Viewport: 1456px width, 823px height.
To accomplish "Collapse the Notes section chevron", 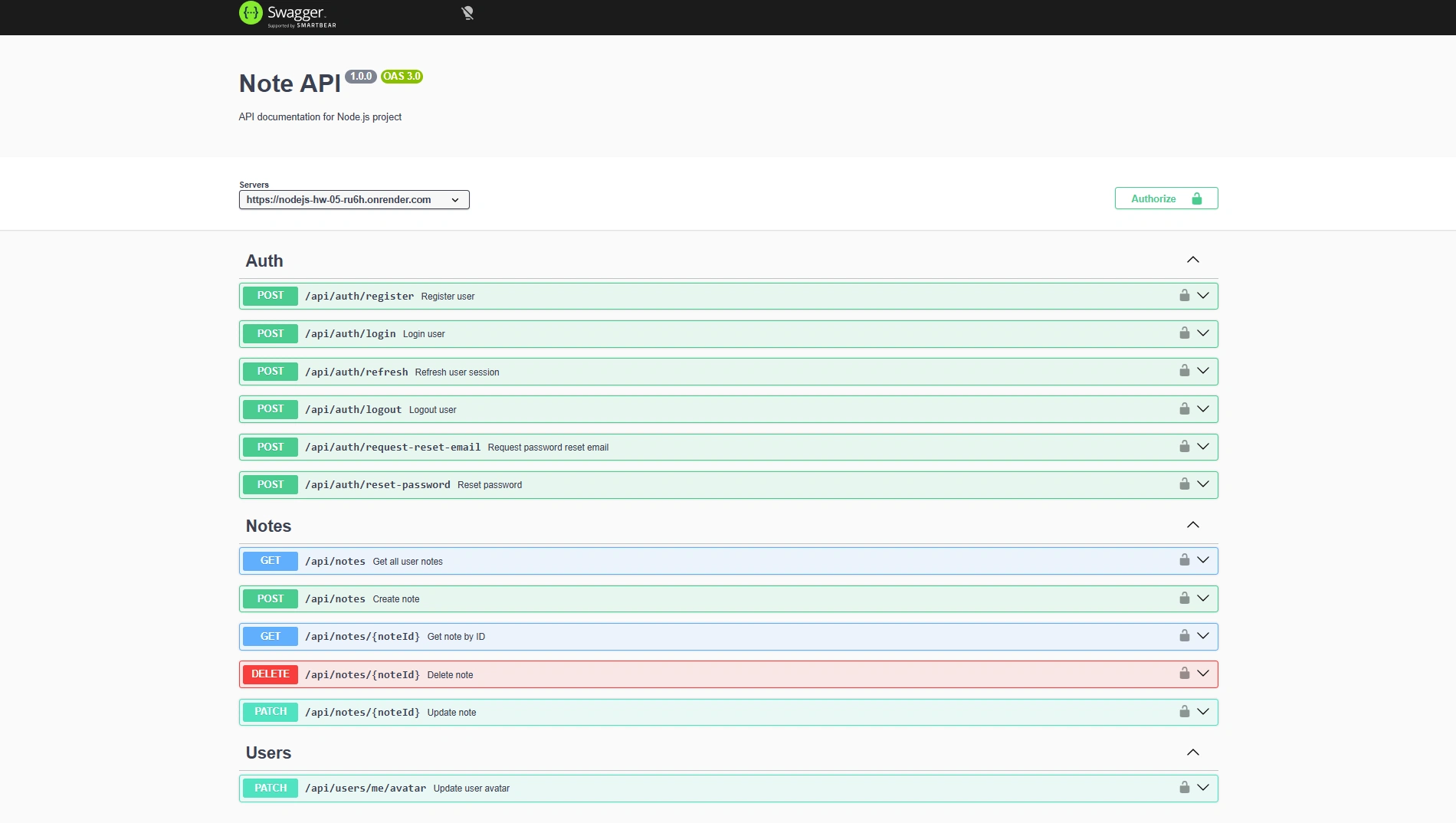I will [1192, 526].
